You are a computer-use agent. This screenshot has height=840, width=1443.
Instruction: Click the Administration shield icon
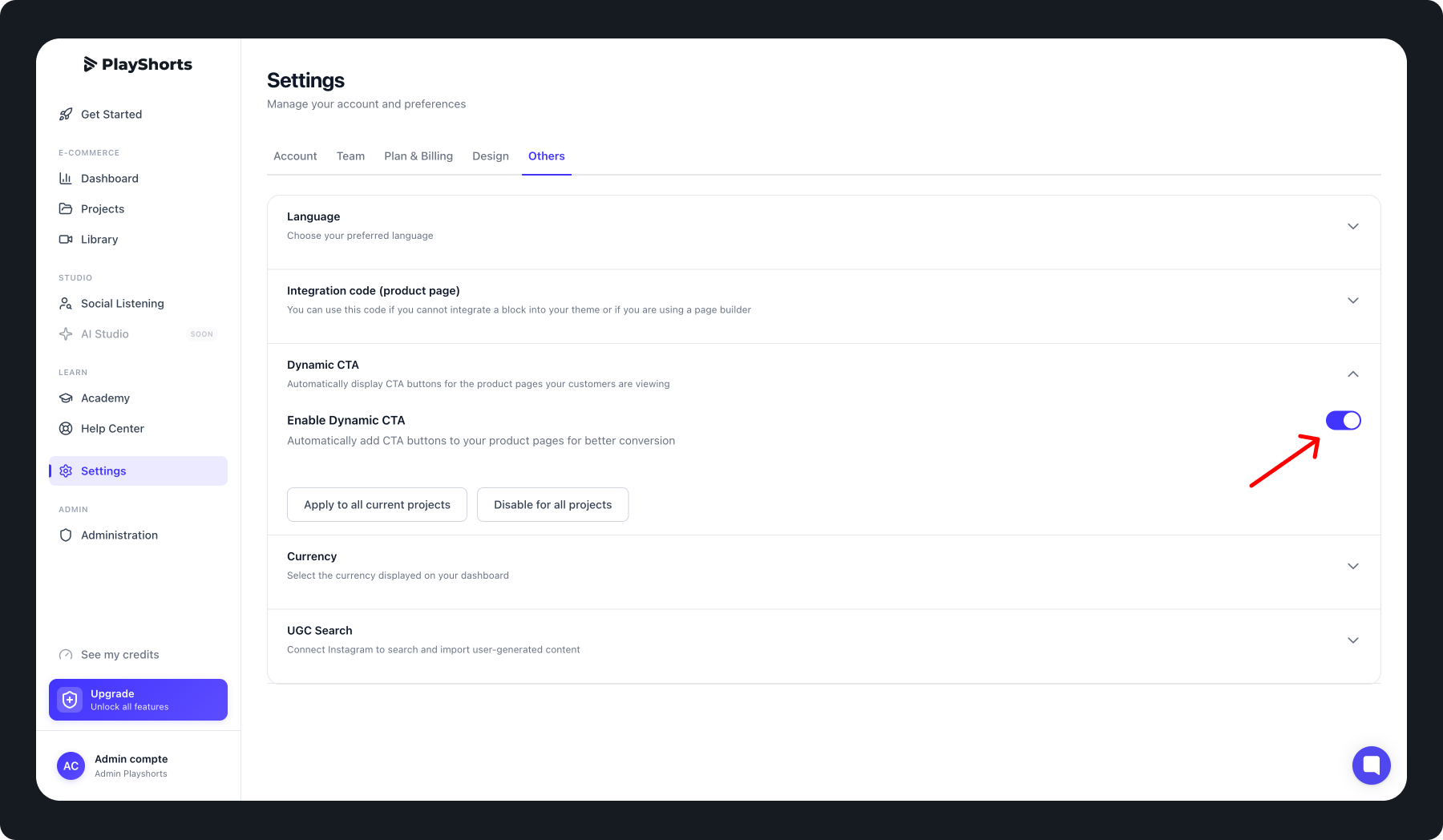[x=66, y=535]
